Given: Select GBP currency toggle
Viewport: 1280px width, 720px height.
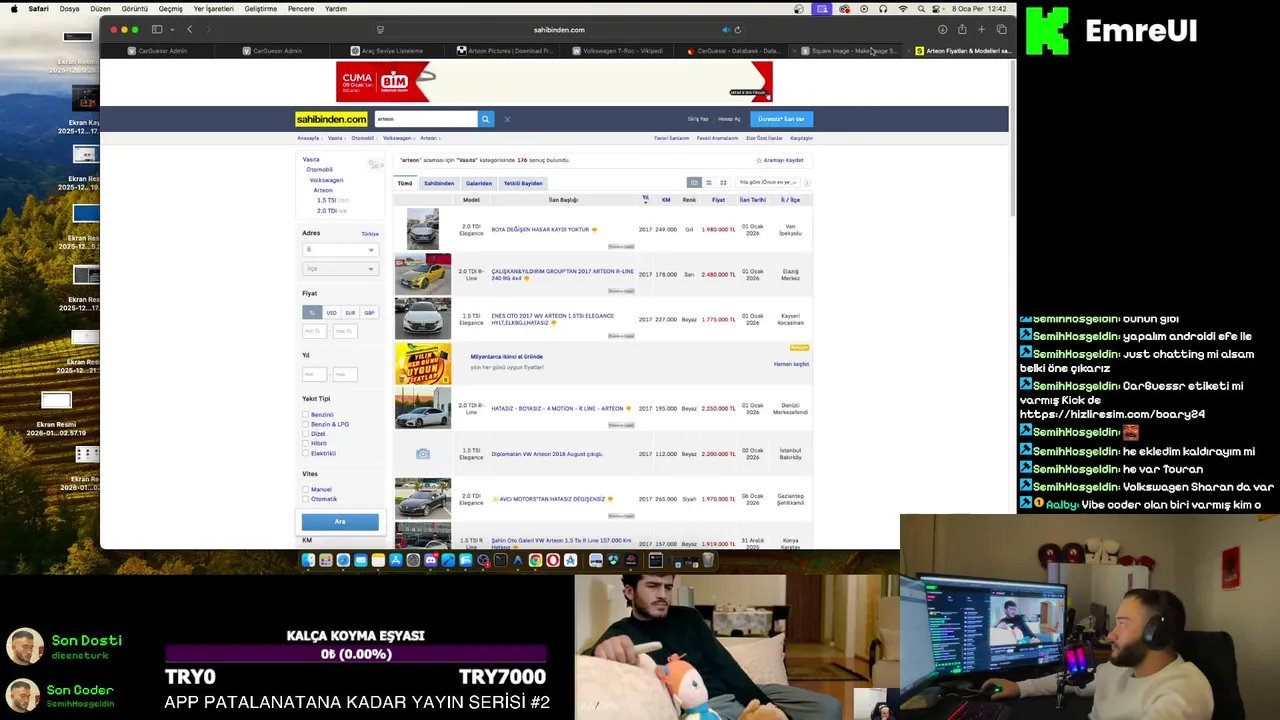Looking at the screenshot, I should [369, 312].
